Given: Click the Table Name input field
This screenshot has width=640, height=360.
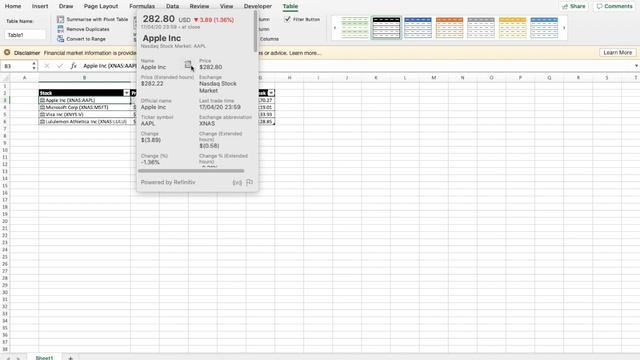Looking at the screenshot, I should click(25, 35).
